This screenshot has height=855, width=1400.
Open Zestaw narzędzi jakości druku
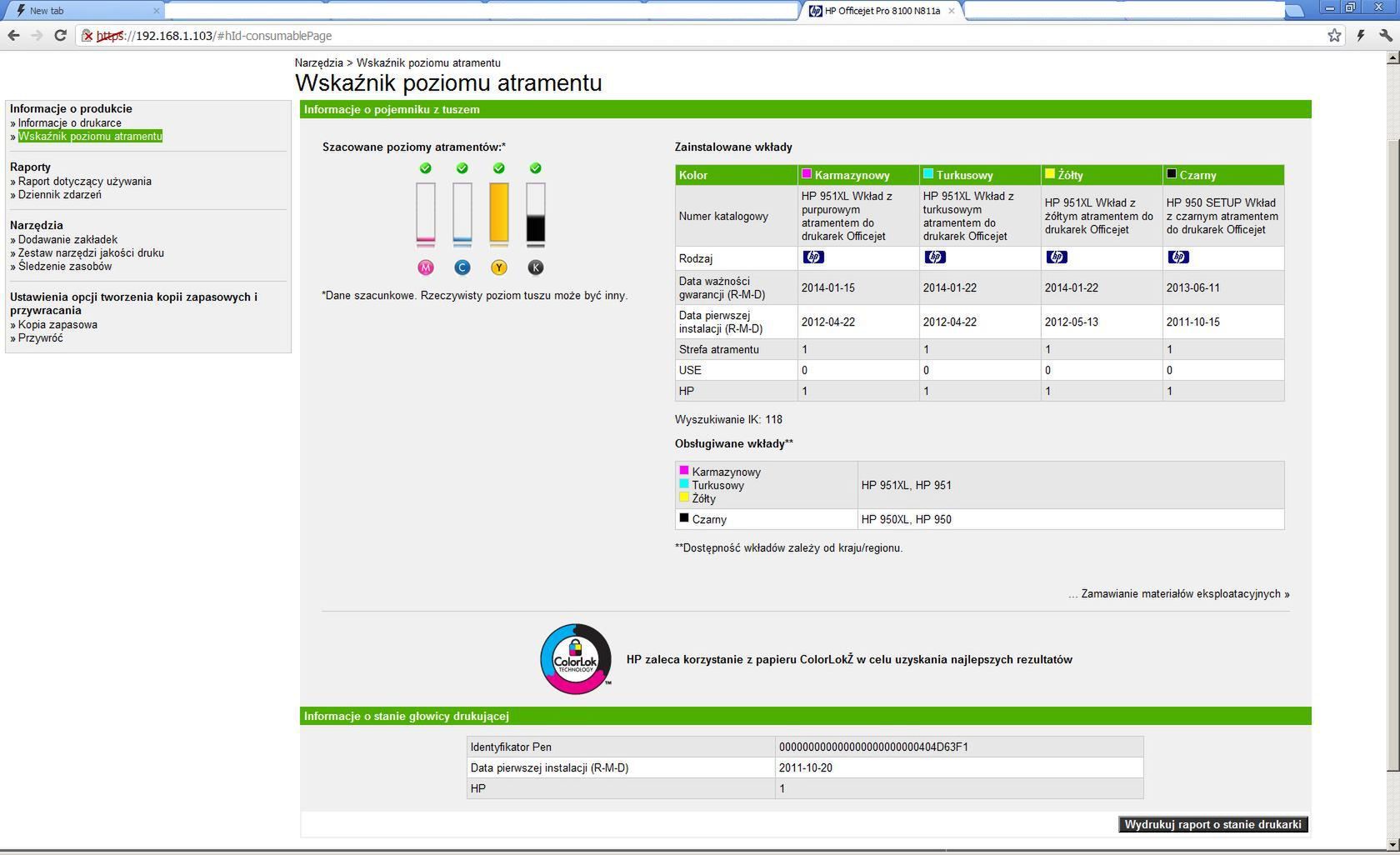tap(91, 252)
